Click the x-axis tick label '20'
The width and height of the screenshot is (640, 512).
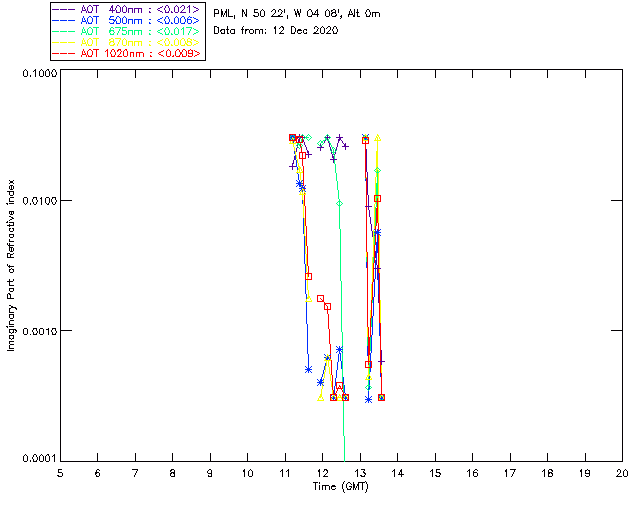pos(622,473)
